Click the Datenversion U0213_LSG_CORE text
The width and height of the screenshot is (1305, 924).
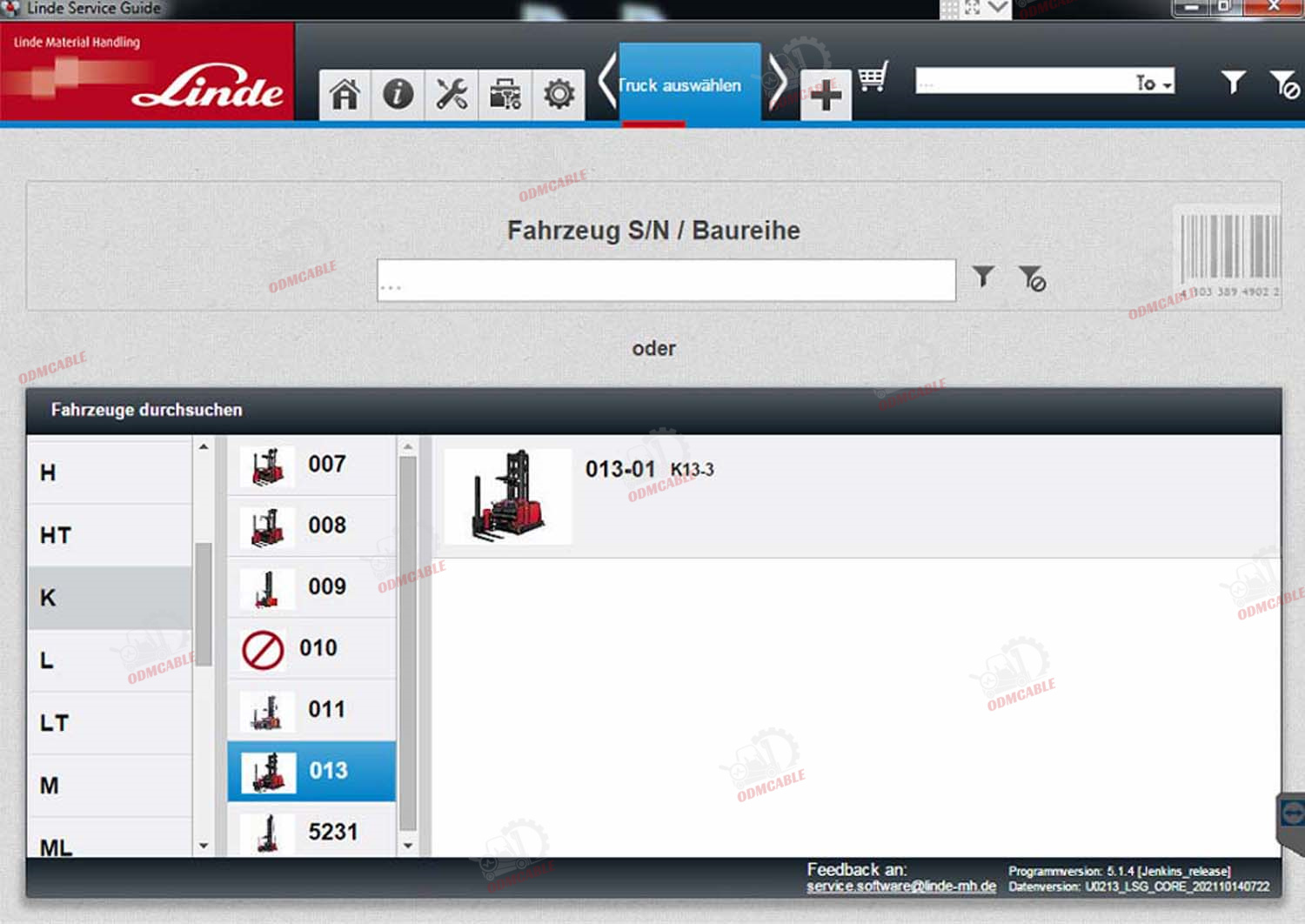pyautogui.click(x=1139, y=887)
